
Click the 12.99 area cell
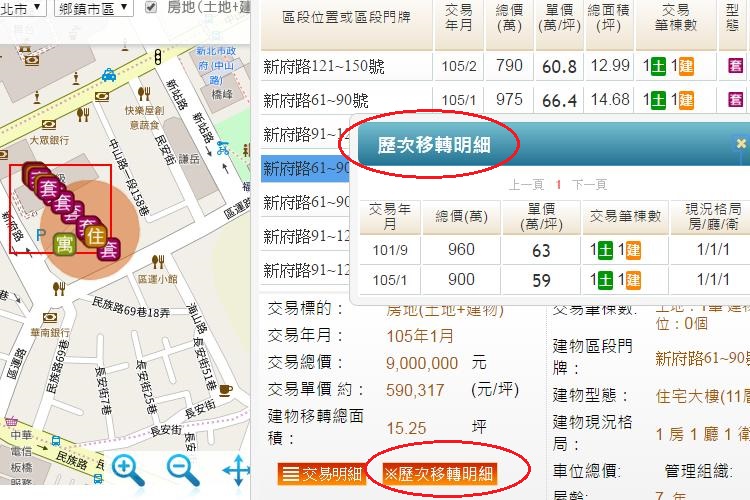click(x=609, y=66)
